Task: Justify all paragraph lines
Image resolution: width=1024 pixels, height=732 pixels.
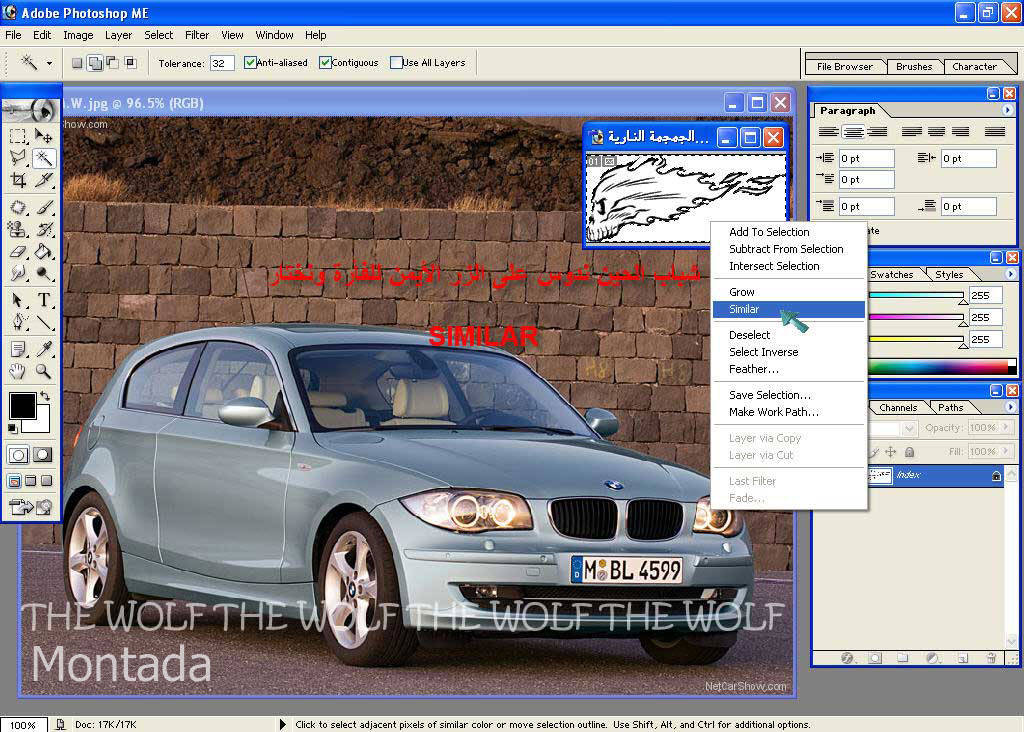Action: [x=995, y=132]
